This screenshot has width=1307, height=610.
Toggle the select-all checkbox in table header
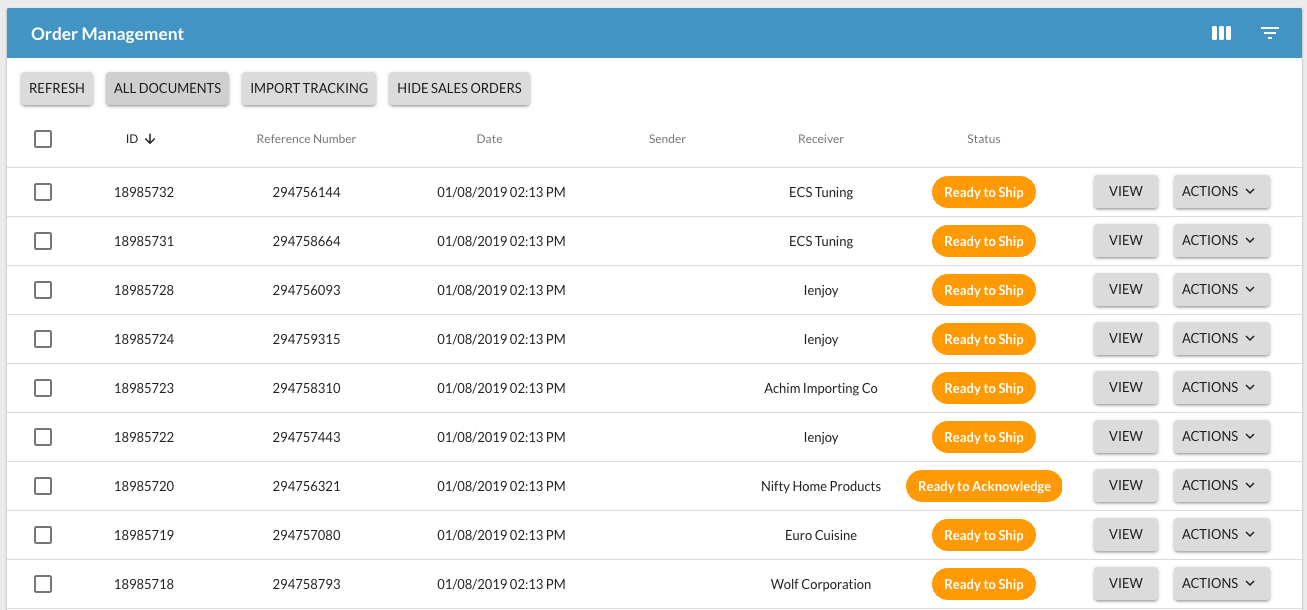coord(43,139)
